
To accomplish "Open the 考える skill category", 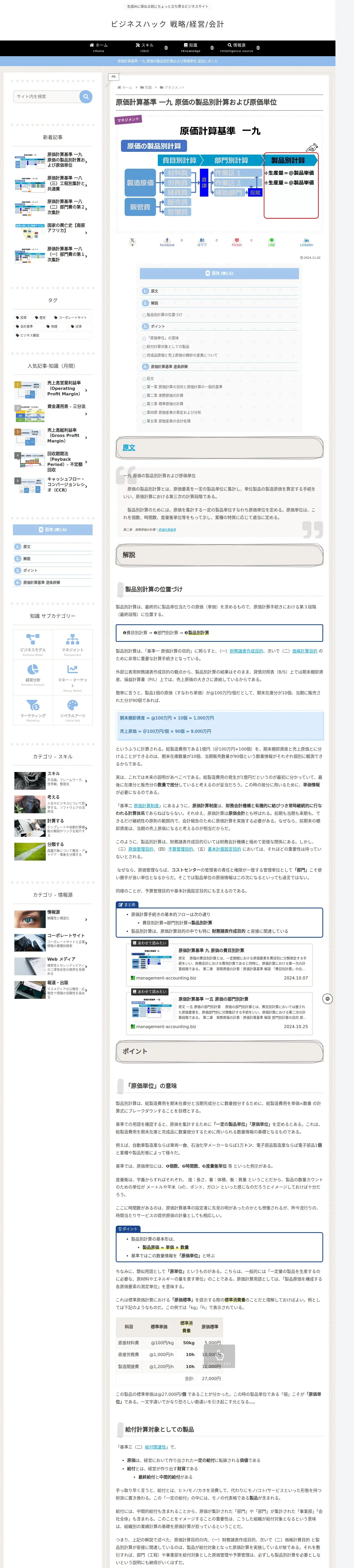I will coord(53,804).
